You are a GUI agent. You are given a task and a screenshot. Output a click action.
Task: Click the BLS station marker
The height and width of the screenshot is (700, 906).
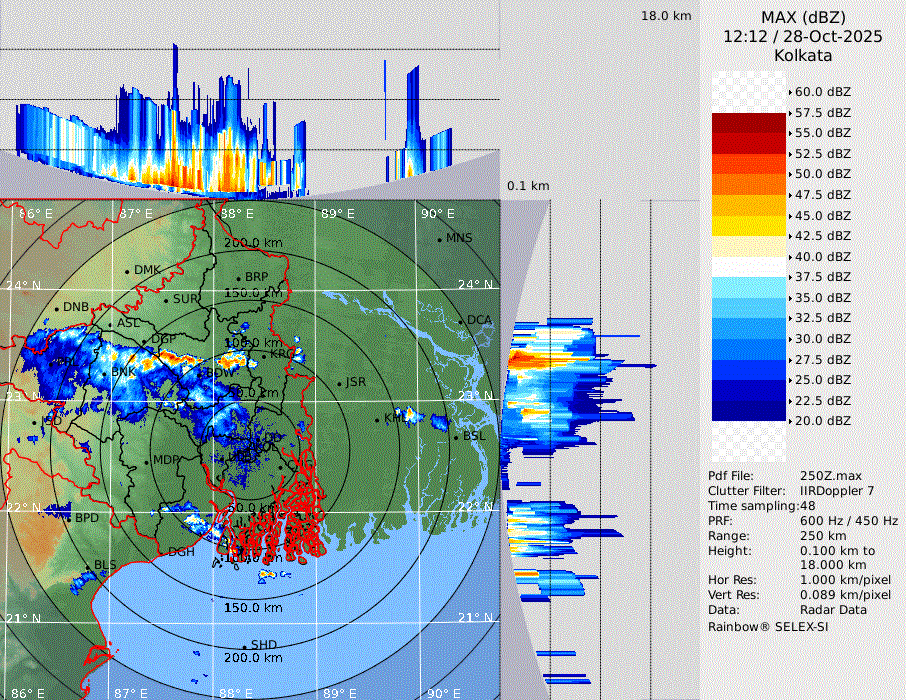[x=88, y=567]
